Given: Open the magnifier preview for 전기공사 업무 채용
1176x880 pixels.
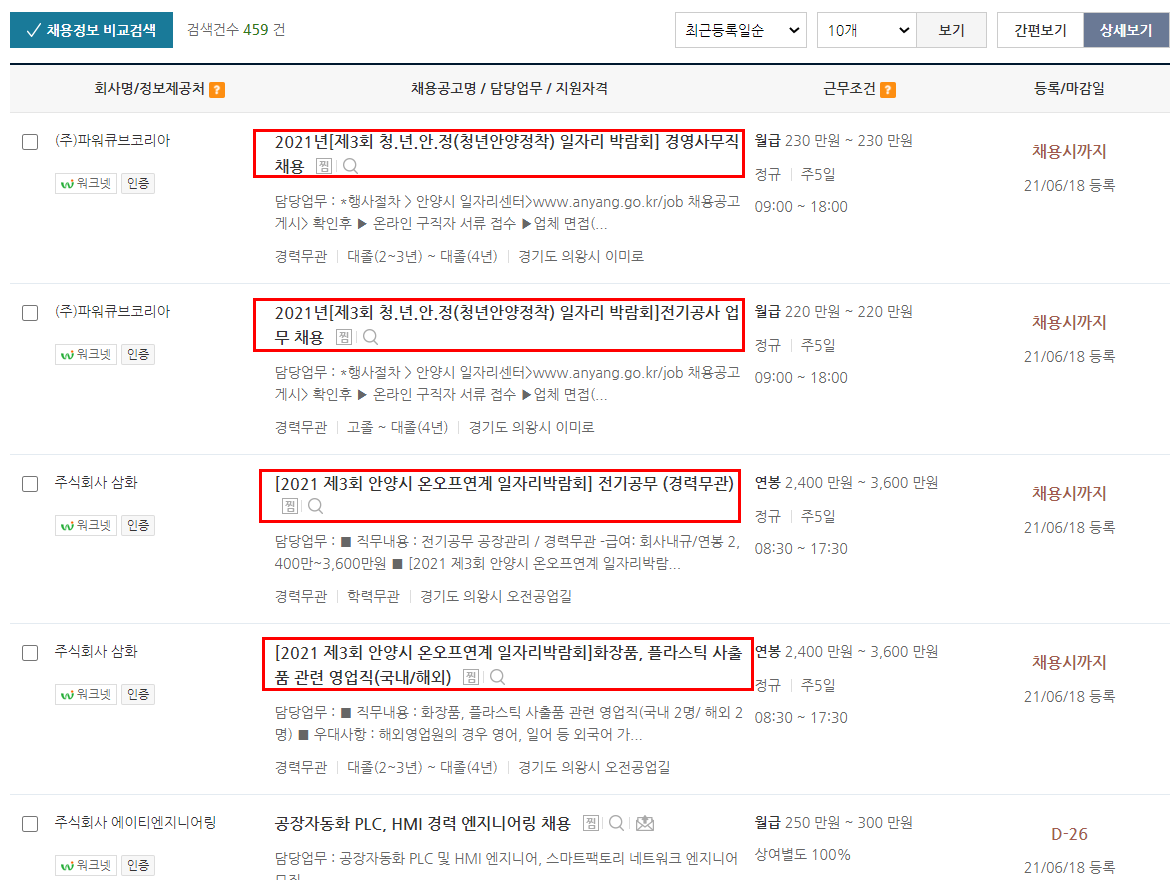Looking at the screenshot, I should (x=370, y=337).
